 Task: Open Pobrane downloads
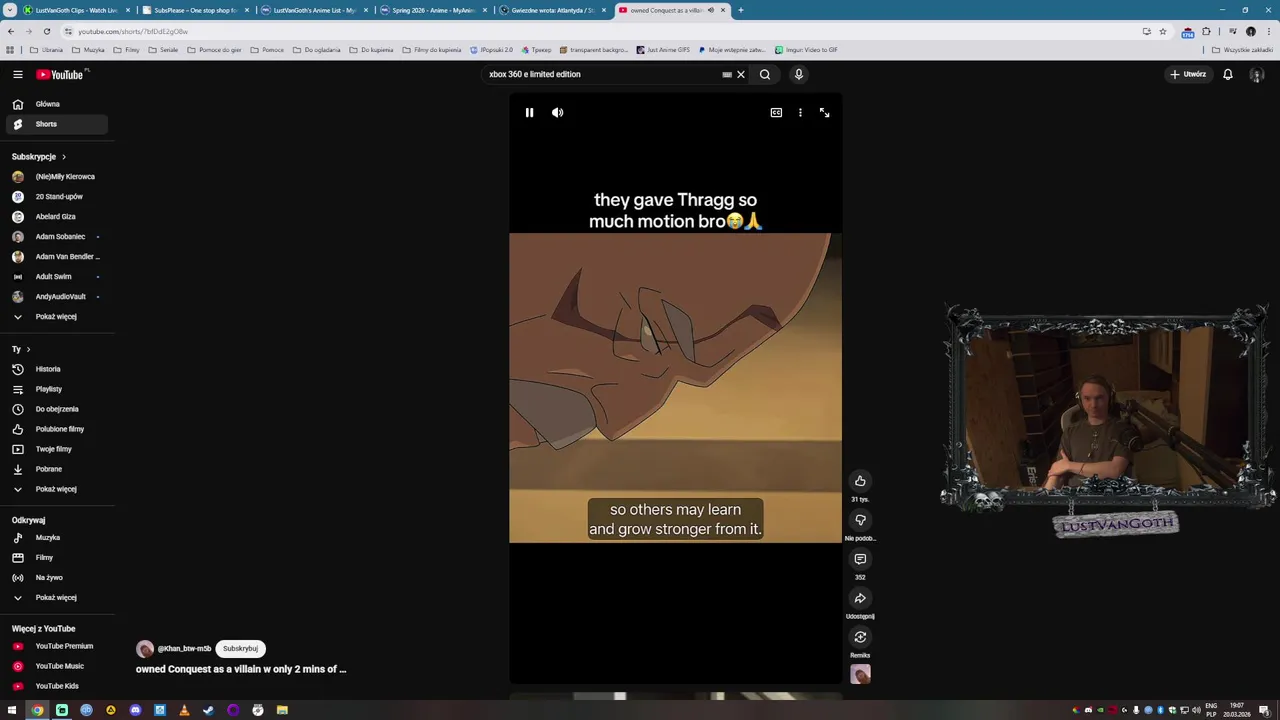click(56, 469)
